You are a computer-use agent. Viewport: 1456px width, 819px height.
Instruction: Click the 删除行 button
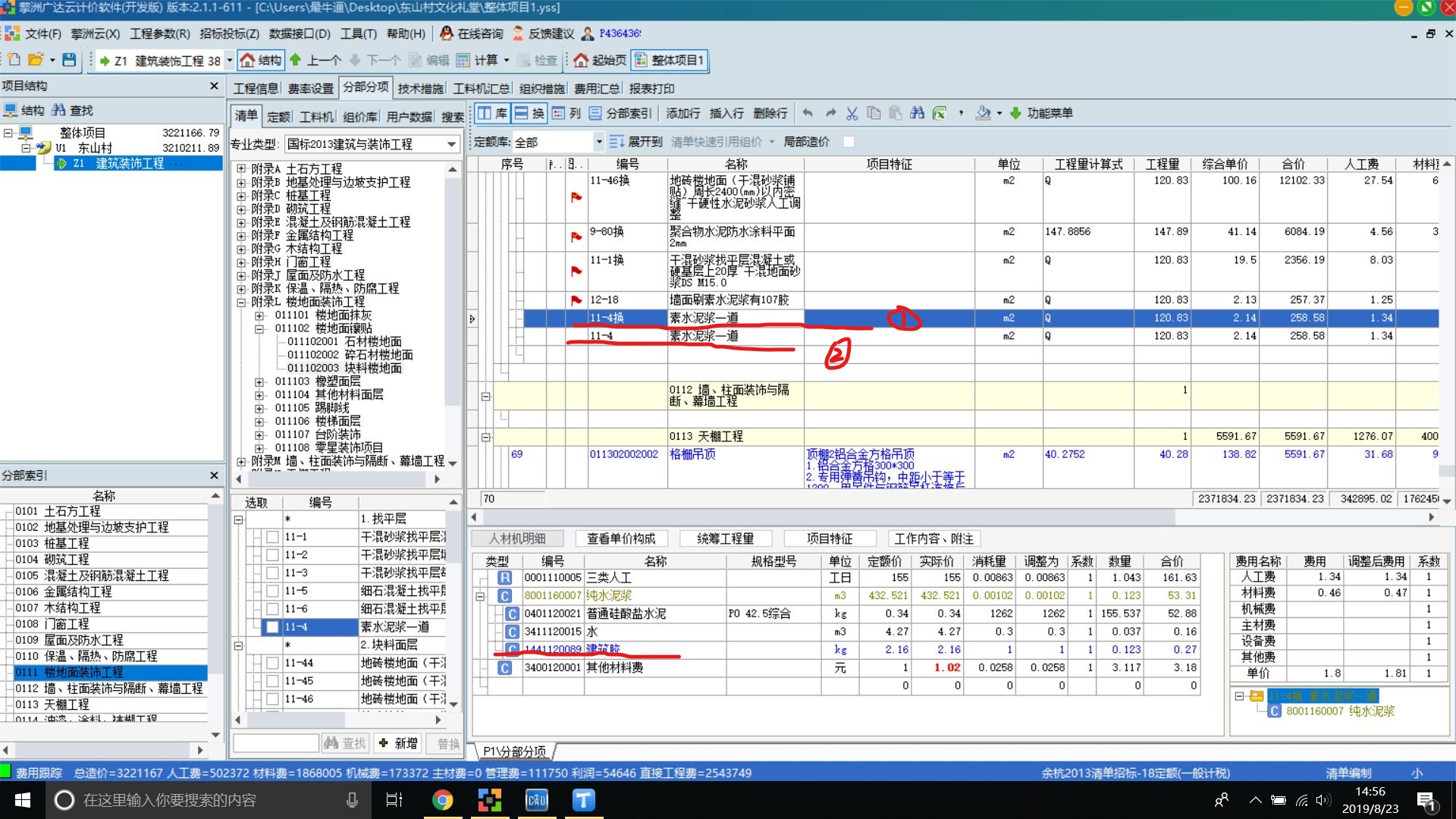pos(770,113)
